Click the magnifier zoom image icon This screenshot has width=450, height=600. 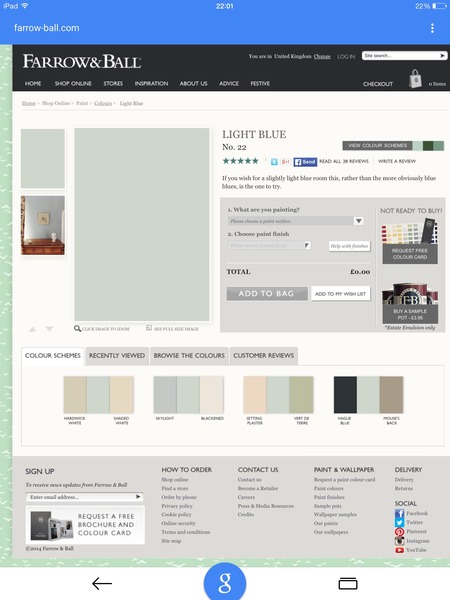point(77,328)
